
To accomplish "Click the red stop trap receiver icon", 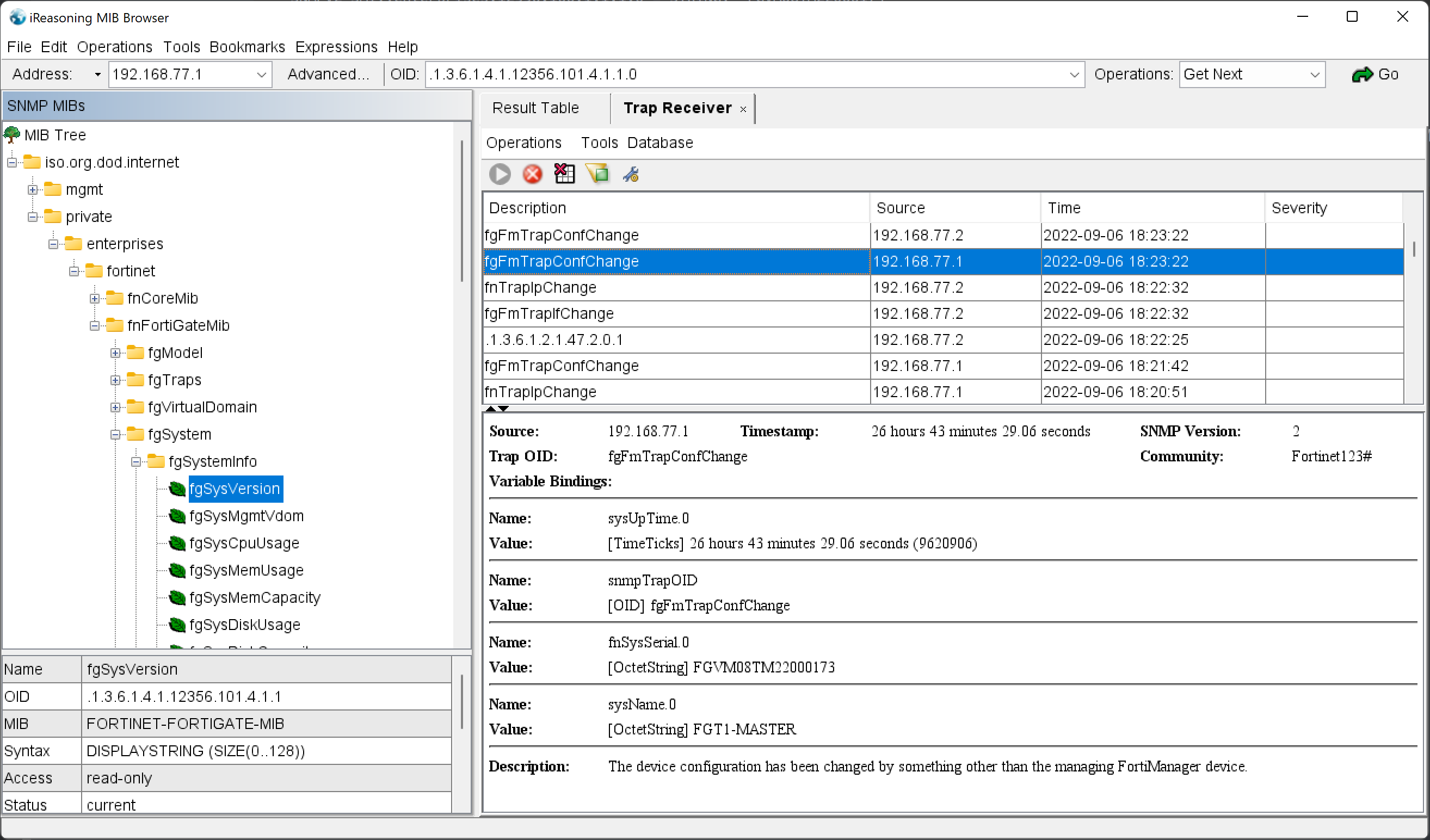I will (532, 174).
